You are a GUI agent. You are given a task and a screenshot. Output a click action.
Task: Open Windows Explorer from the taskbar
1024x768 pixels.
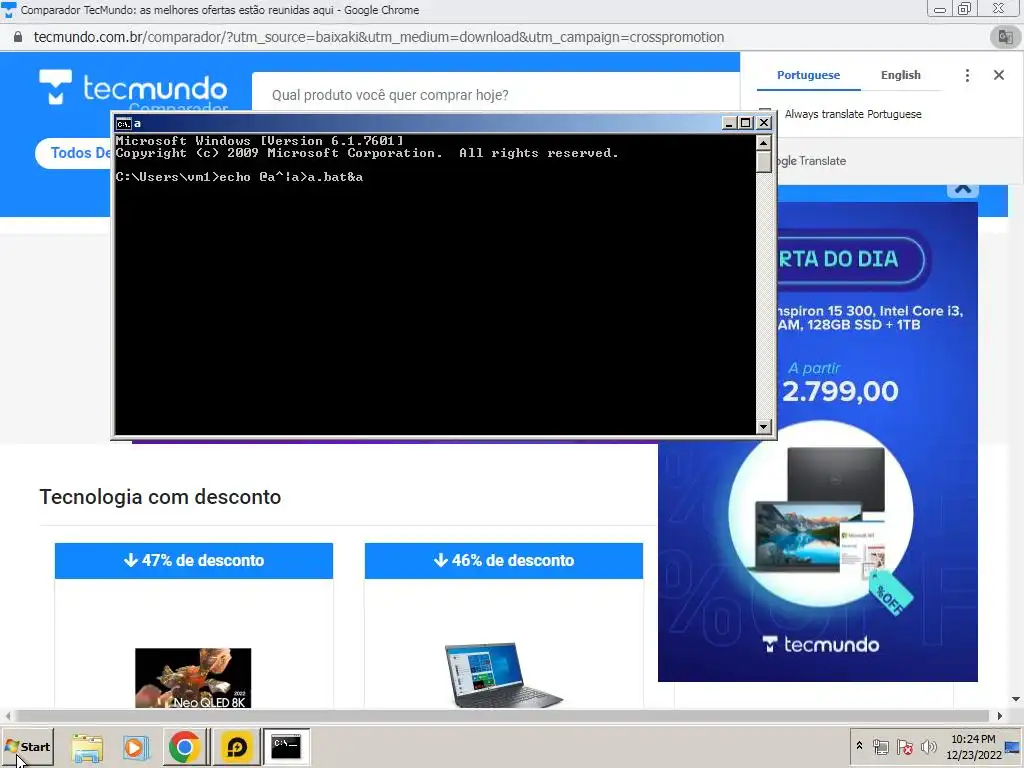[87, 747]
